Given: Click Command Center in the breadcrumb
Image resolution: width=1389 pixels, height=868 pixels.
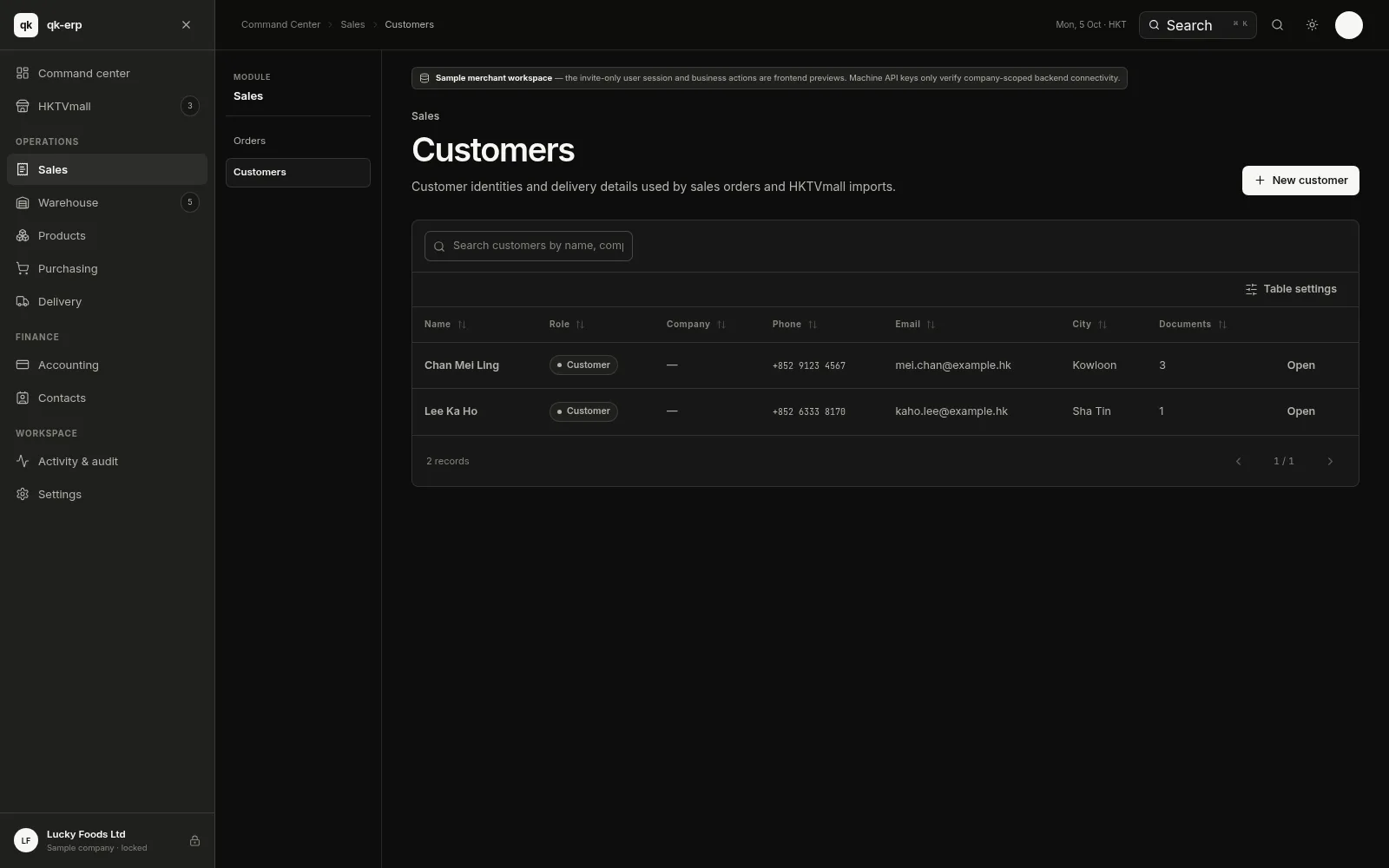Looking at the screenshot, I should [x=280, y=24].
